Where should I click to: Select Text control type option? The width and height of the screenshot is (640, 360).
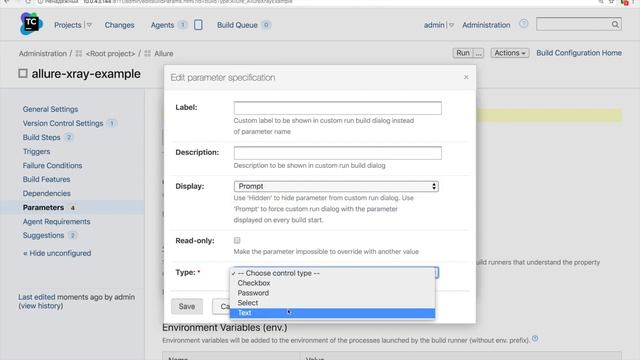coord(333,313)
